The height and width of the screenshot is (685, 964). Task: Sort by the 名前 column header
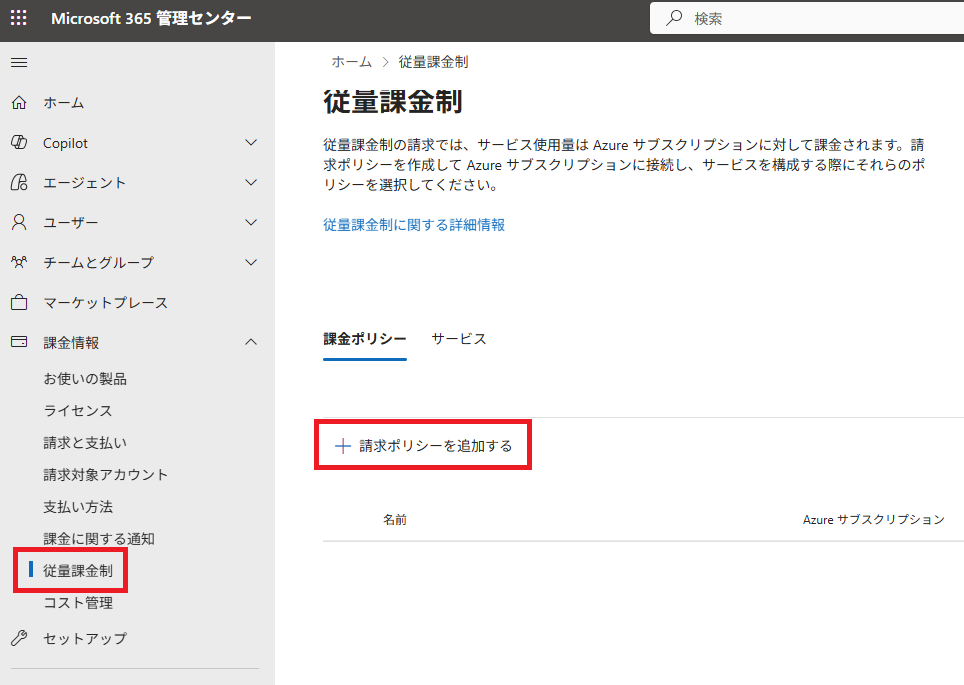point(395,520)
